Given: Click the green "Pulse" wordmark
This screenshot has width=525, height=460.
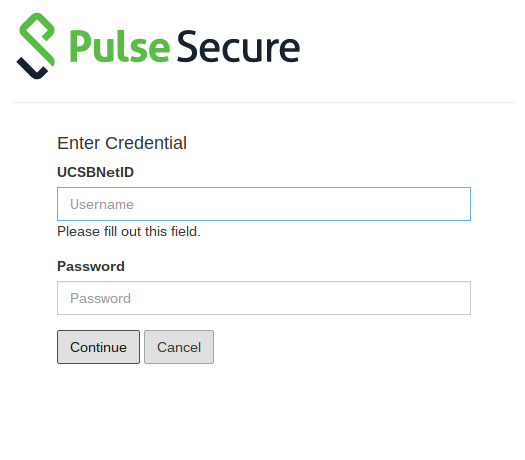Looking at the screenshot, I should 120,47.
